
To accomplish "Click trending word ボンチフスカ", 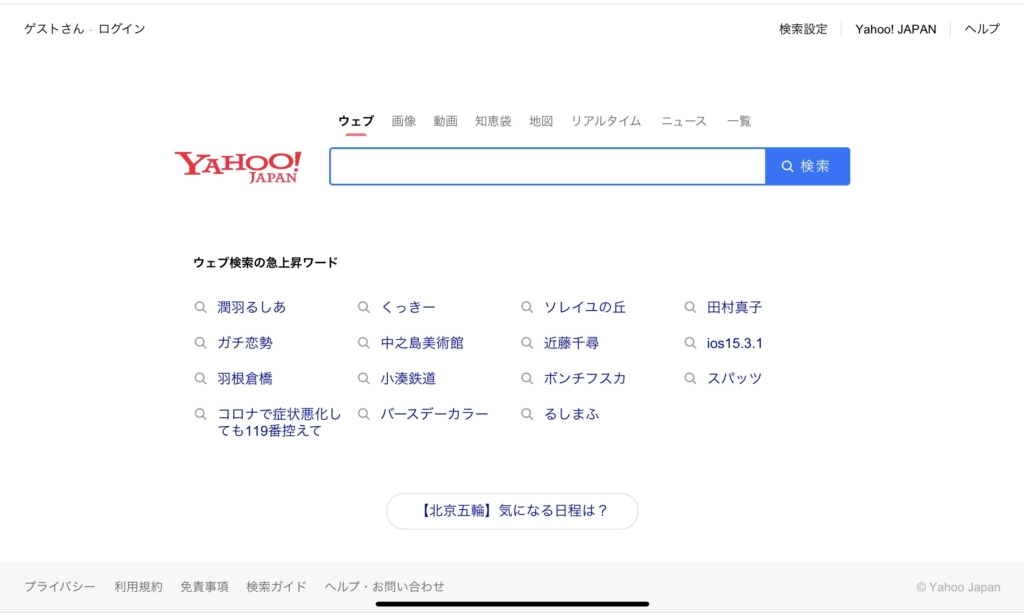I will (x=584, y=378).
